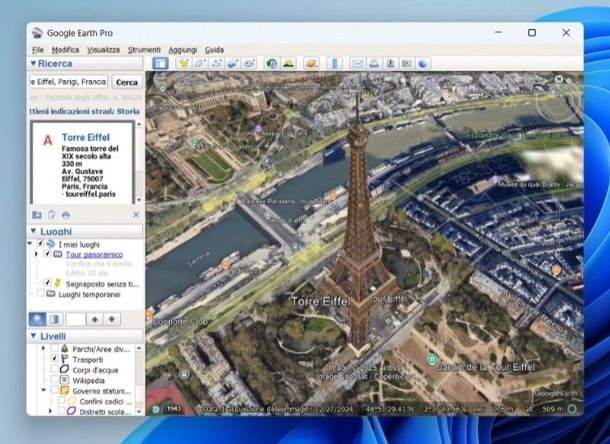Select the Add Image Overlay tool

click(232, 63)
